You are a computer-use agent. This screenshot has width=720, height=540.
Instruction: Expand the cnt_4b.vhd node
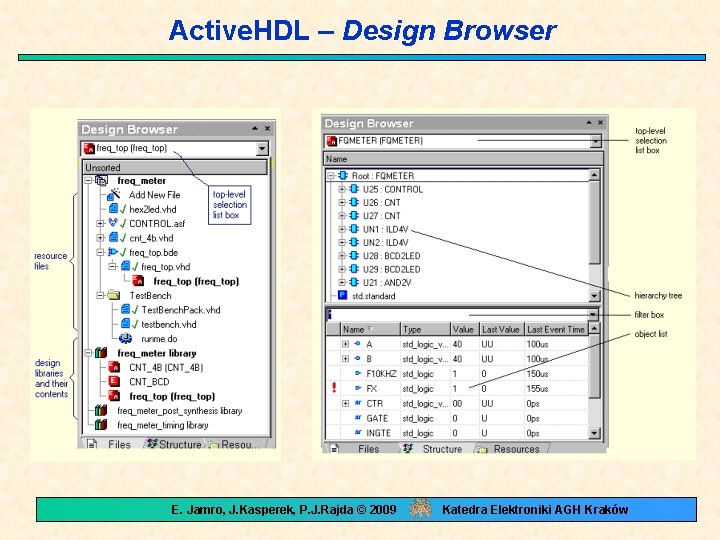[101, 238]
